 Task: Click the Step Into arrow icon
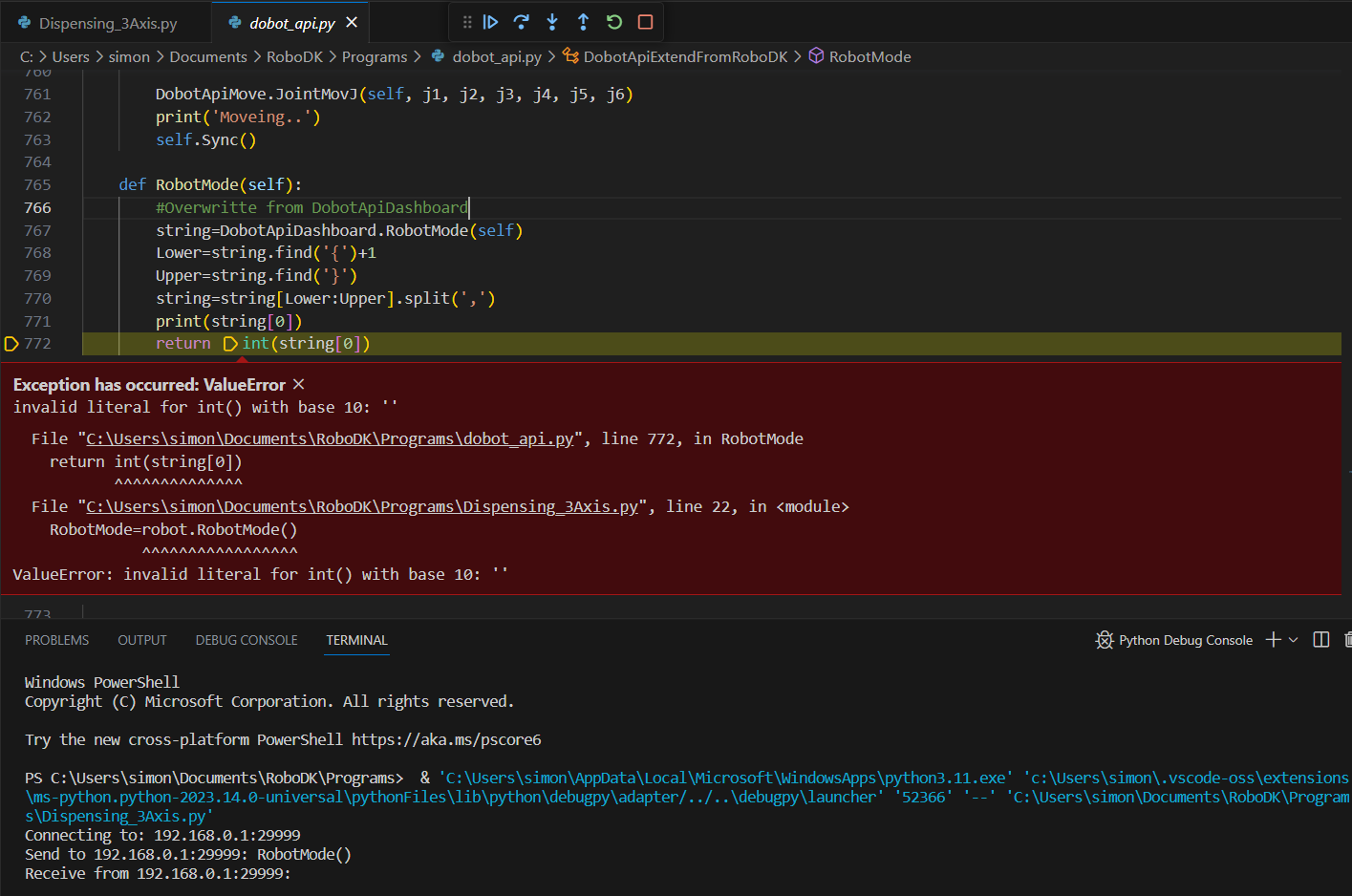pyautogui.click(x=552, y=22)
